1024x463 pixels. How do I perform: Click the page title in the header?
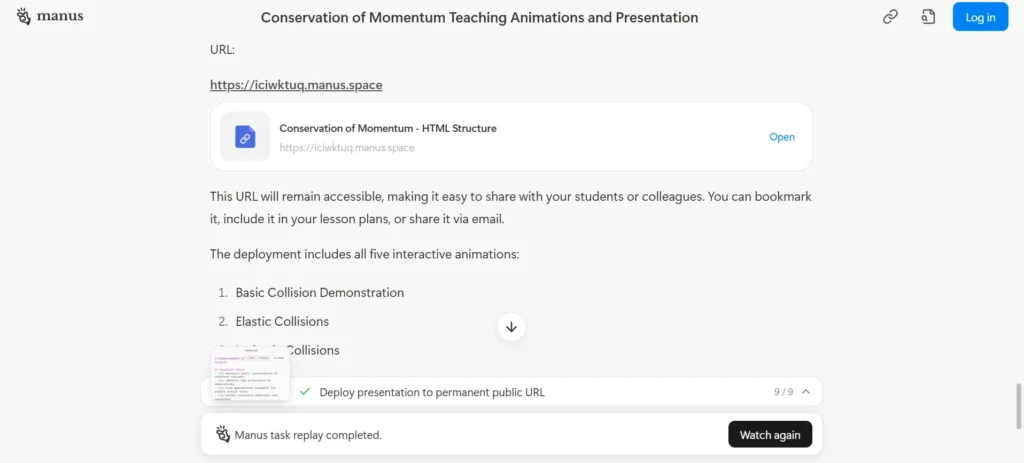(479, 18)
